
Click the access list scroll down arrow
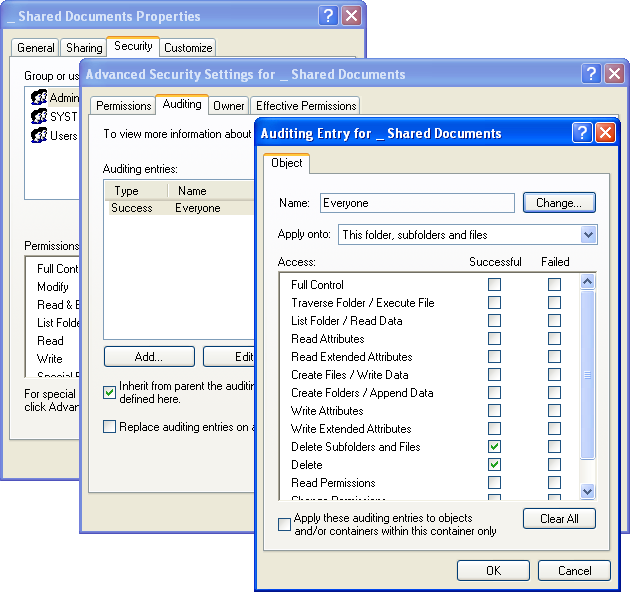point(587,491)
